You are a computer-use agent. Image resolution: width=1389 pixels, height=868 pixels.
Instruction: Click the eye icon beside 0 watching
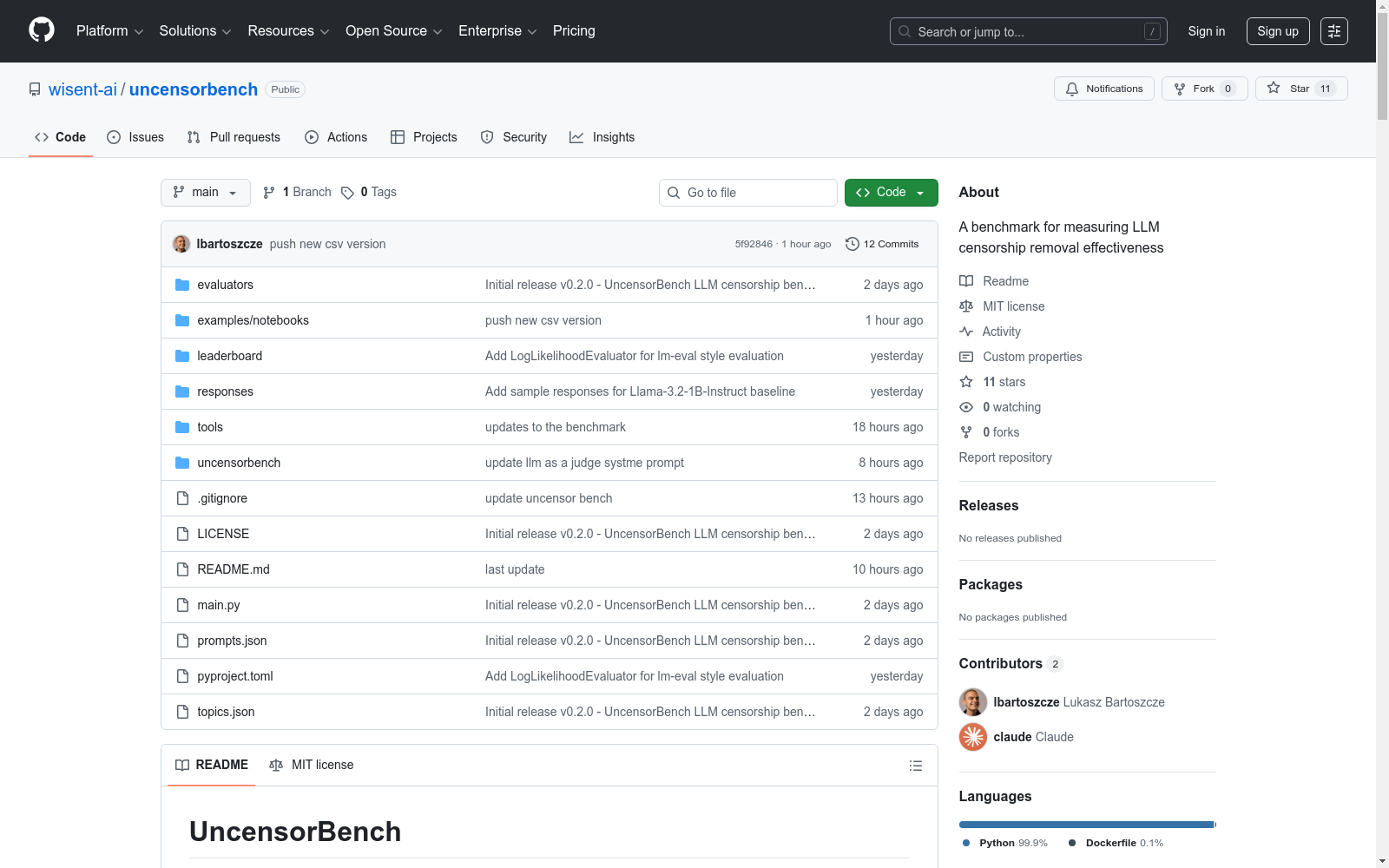click(966, 407)
